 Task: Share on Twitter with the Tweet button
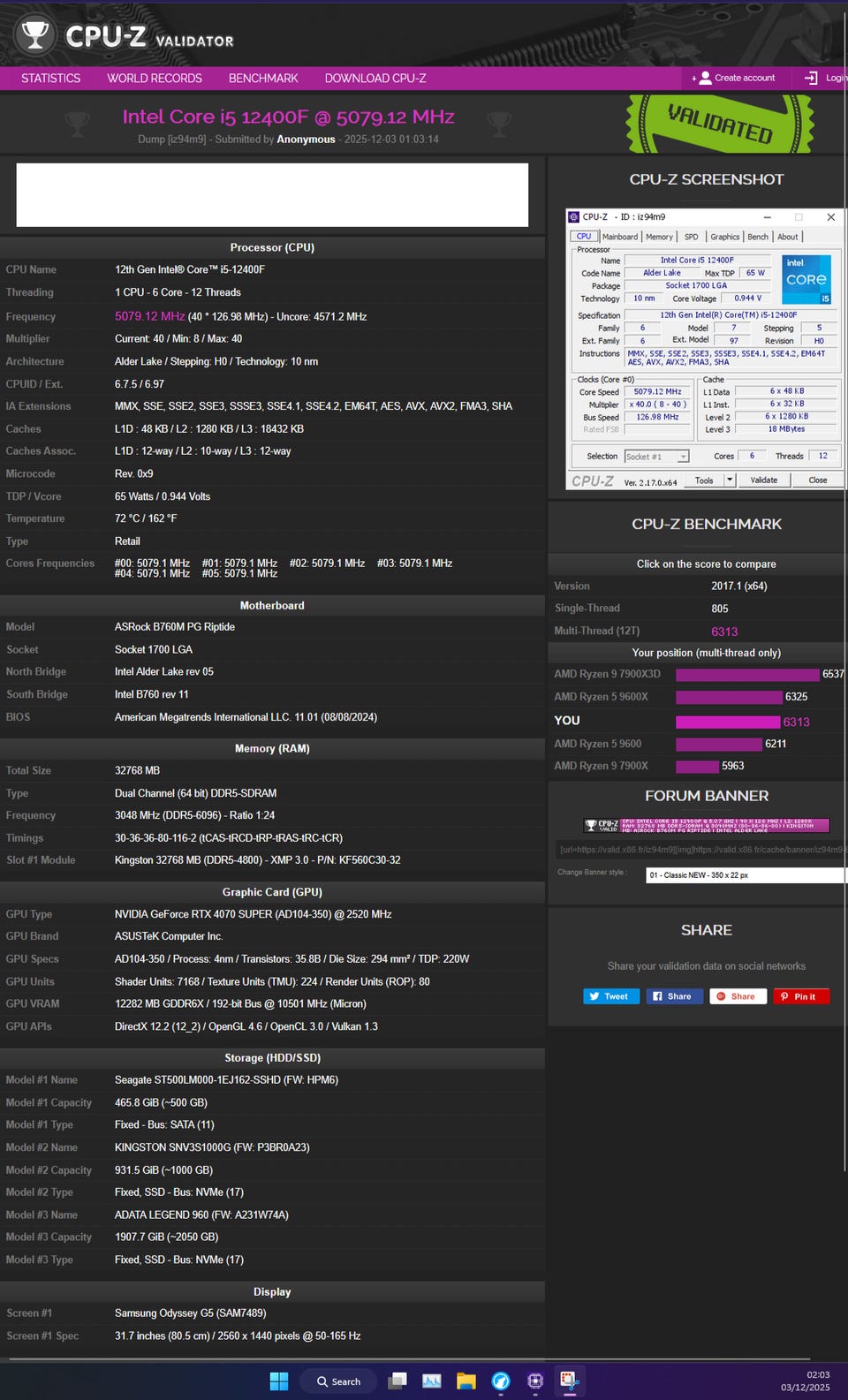click(x=609, y=996)
